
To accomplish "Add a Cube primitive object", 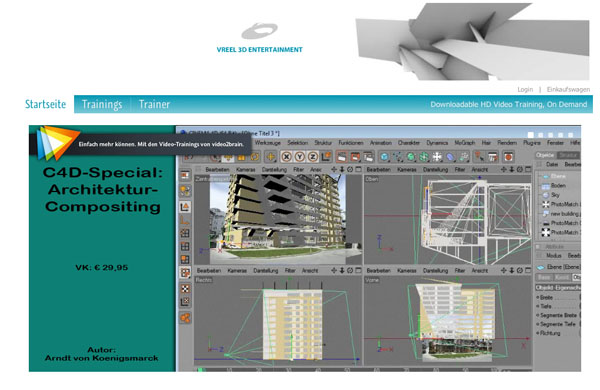I will (385, 157).
